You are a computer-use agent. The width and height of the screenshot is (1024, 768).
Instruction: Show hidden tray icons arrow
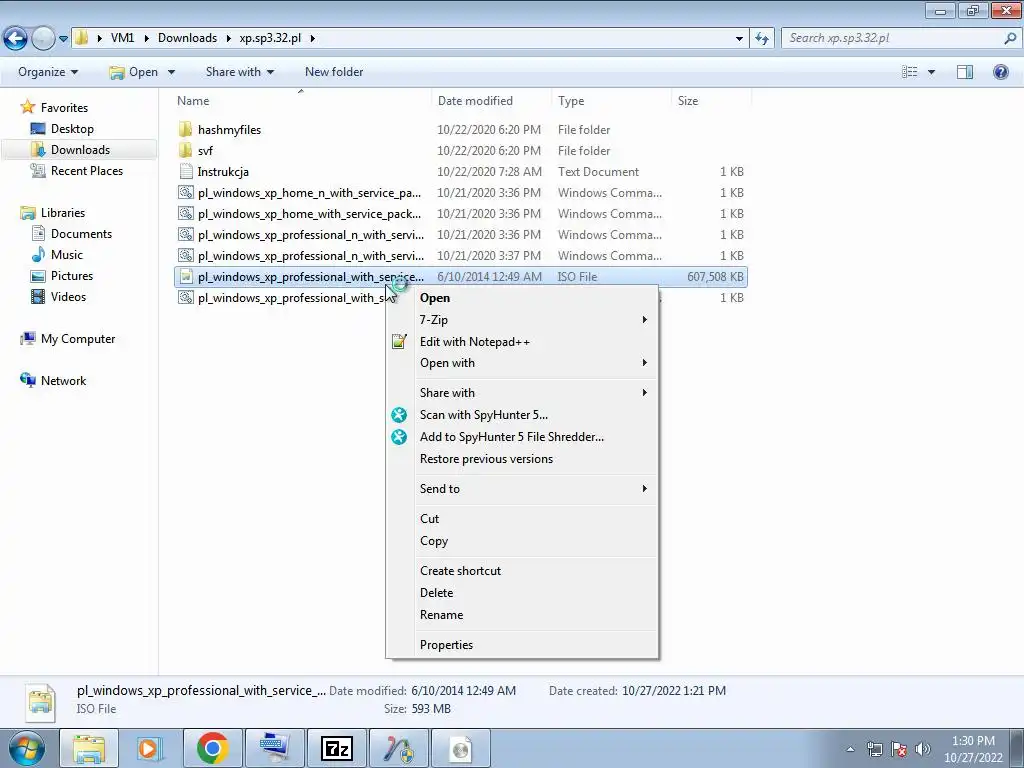(850, 749)
